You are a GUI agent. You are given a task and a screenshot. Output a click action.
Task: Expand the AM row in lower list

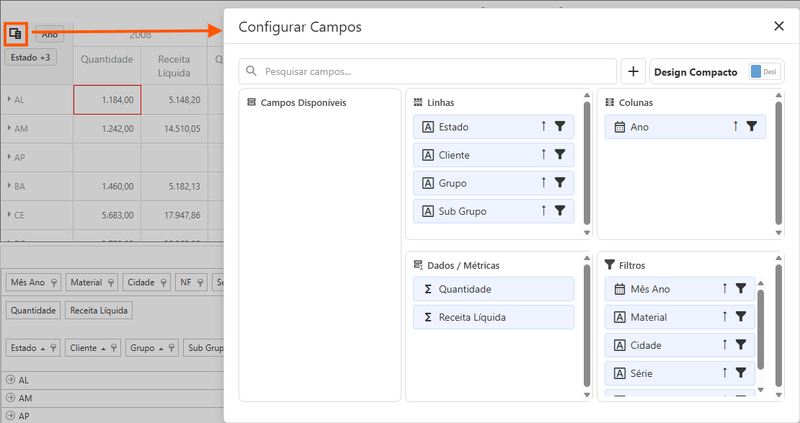10,398
